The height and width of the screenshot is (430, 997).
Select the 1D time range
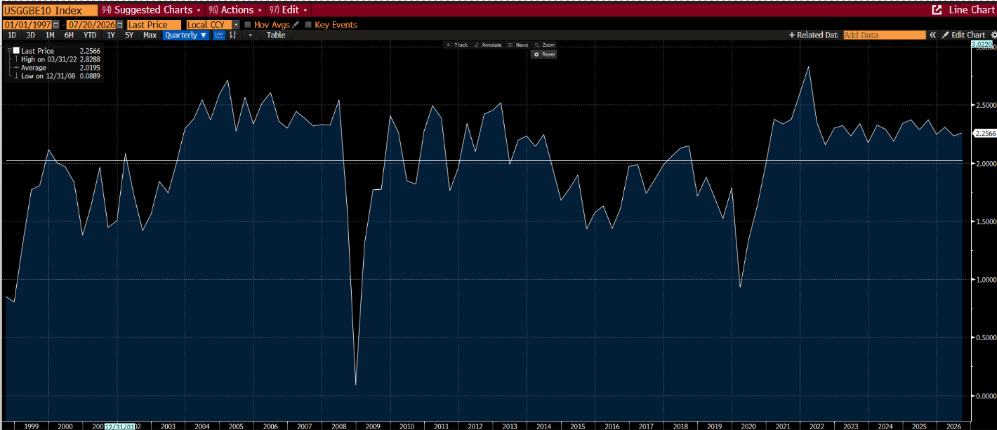point(11,35)
